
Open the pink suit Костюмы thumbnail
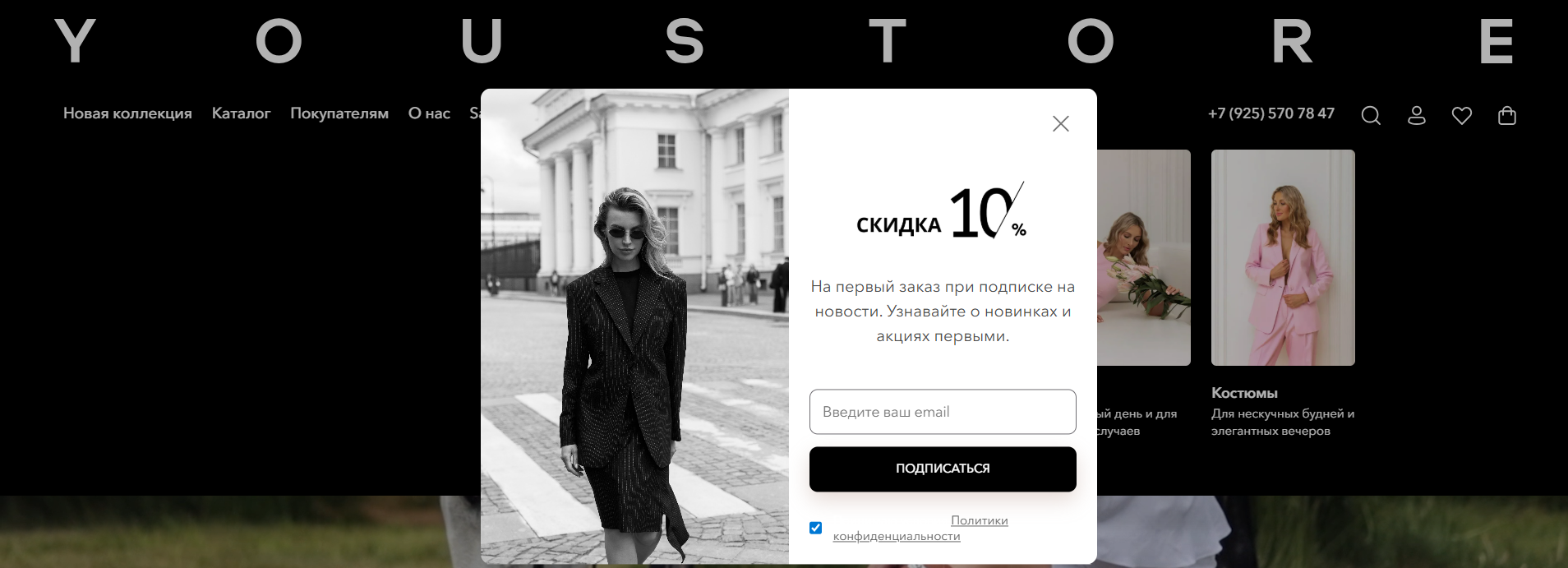[x=1283, y=257]
